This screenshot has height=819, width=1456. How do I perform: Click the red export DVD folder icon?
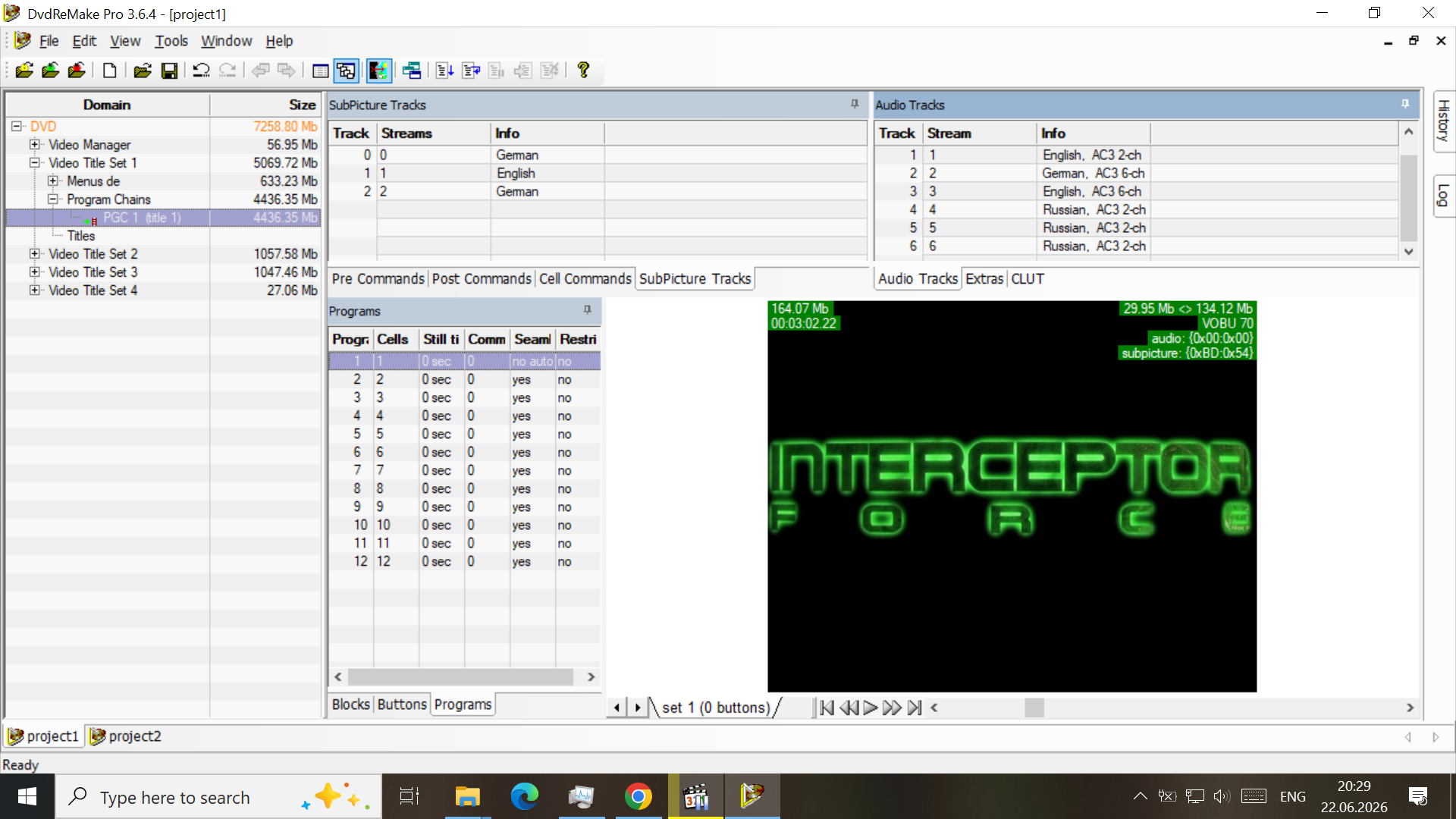(x=77, y=71)
